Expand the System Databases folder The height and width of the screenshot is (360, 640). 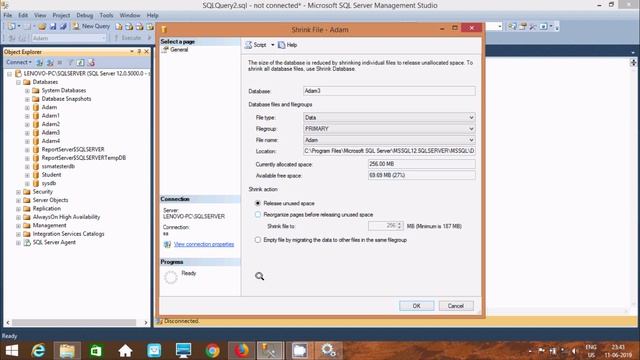click(x=27, y=91)
